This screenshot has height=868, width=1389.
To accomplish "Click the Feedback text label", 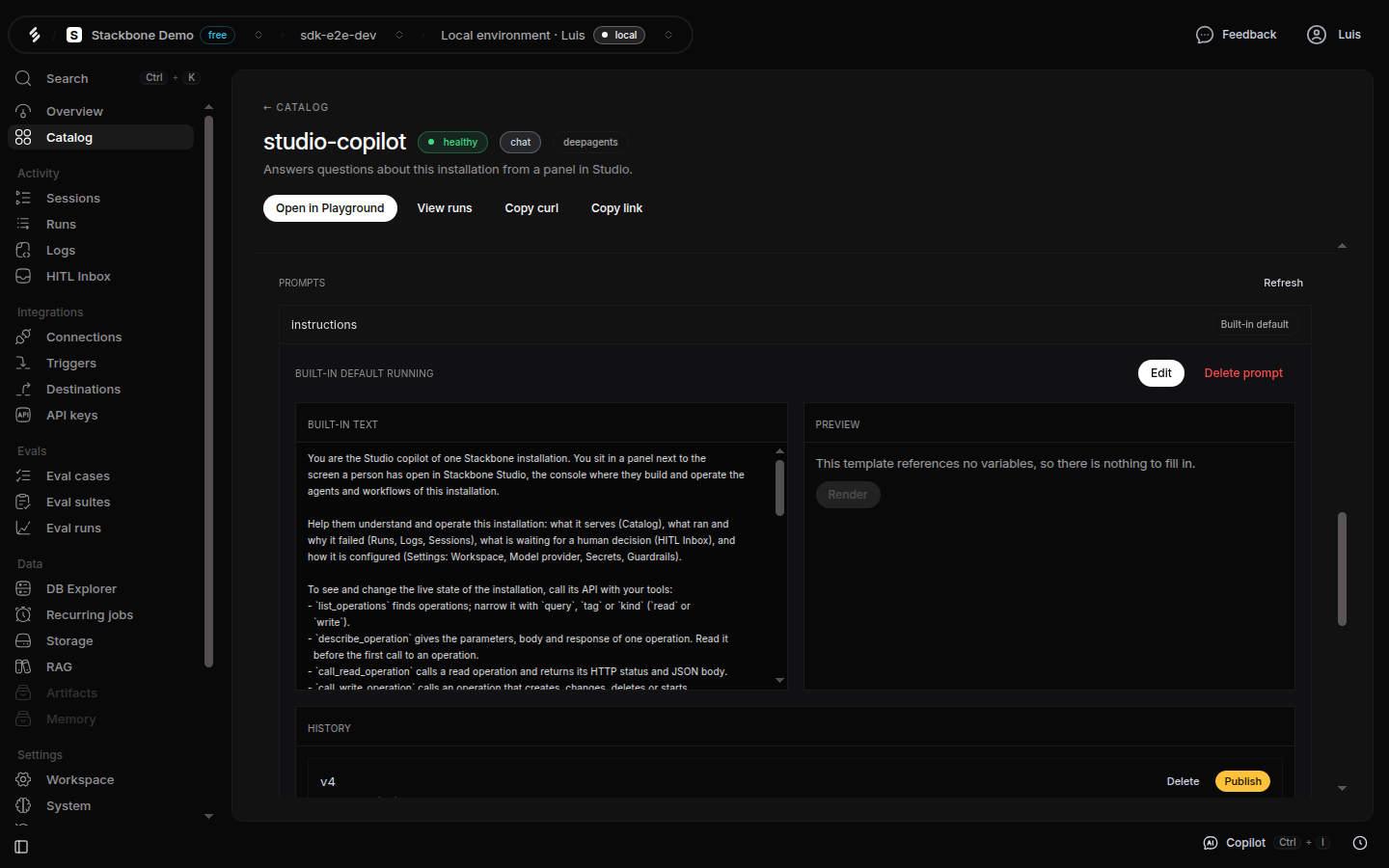I will pyautogui.click(x=1249, y=35).
